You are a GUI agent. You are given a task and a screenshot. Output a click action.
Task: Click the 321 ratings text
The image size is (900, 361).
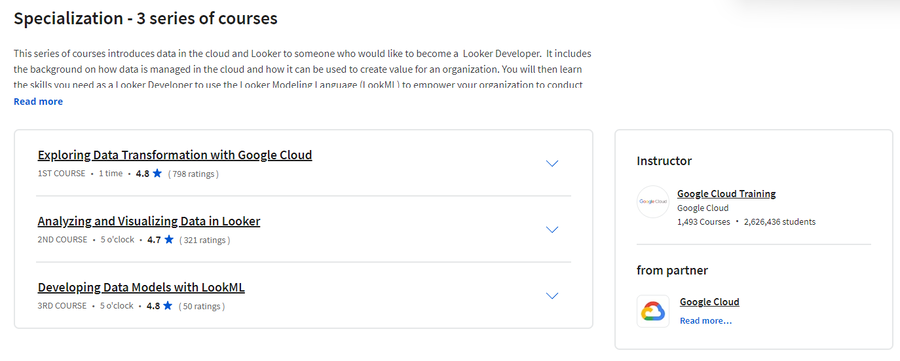tap(205, 240)
